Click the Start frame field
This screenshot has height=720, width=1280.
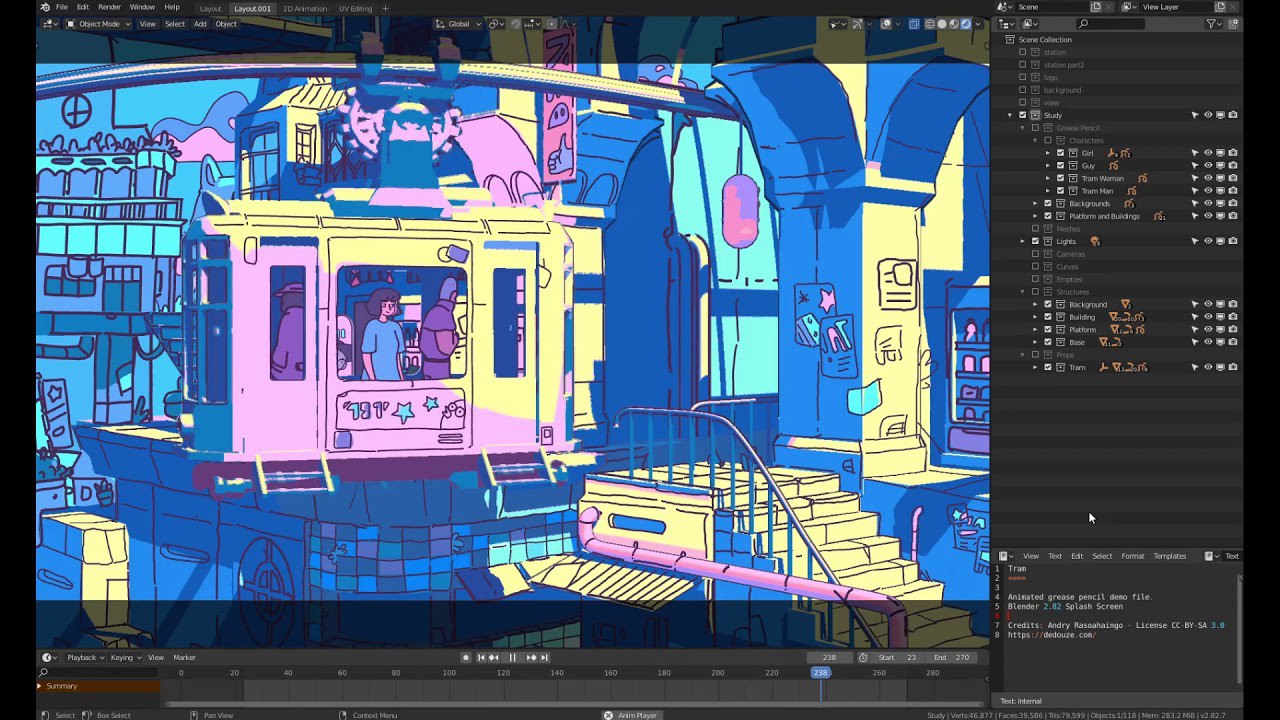898,657
